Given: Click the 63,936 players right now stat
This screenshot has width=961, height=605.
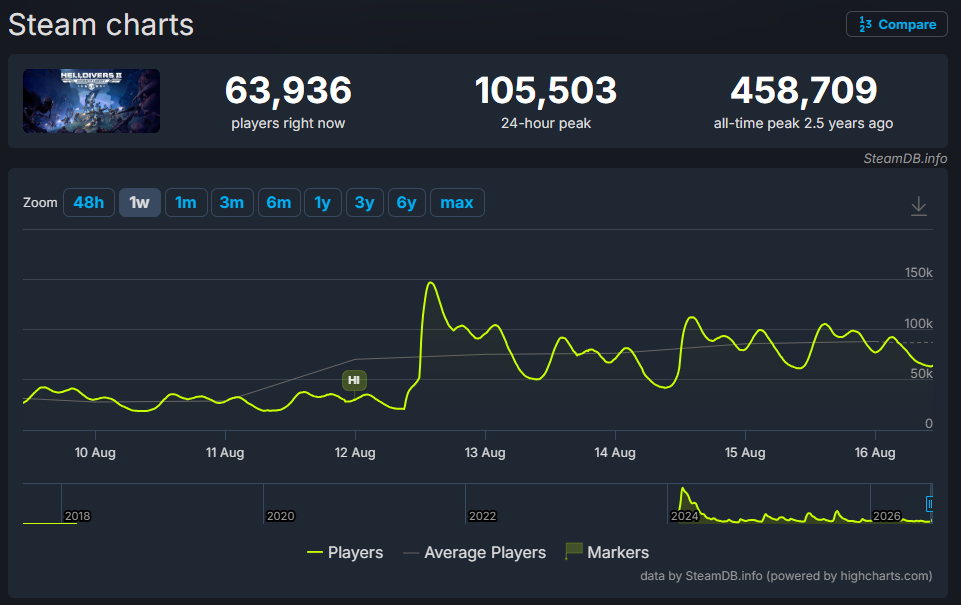Looking at the screenshot, I should pos(288,101).
